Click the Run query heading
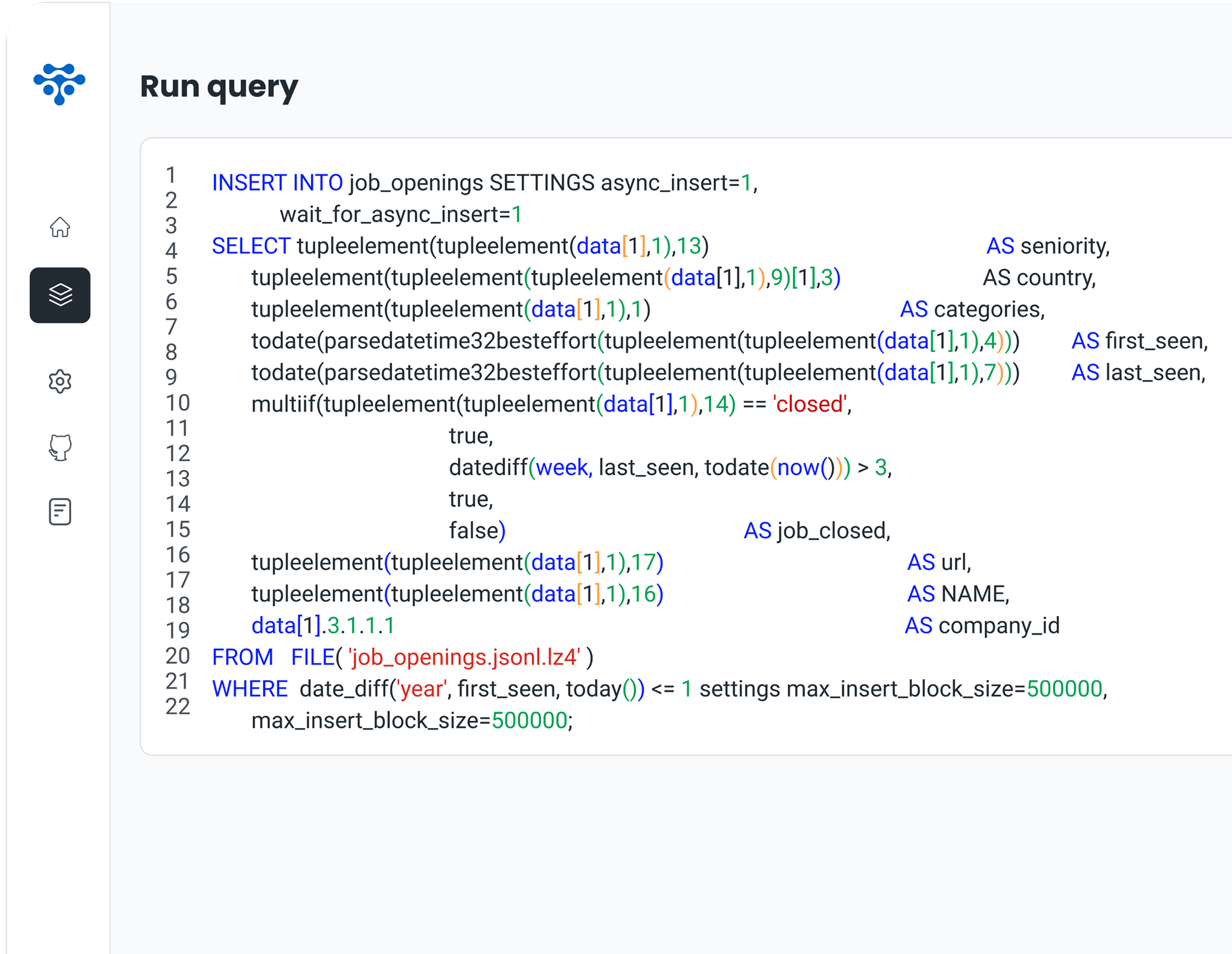This screenshot has height=954, width=1232. (219, 87)
